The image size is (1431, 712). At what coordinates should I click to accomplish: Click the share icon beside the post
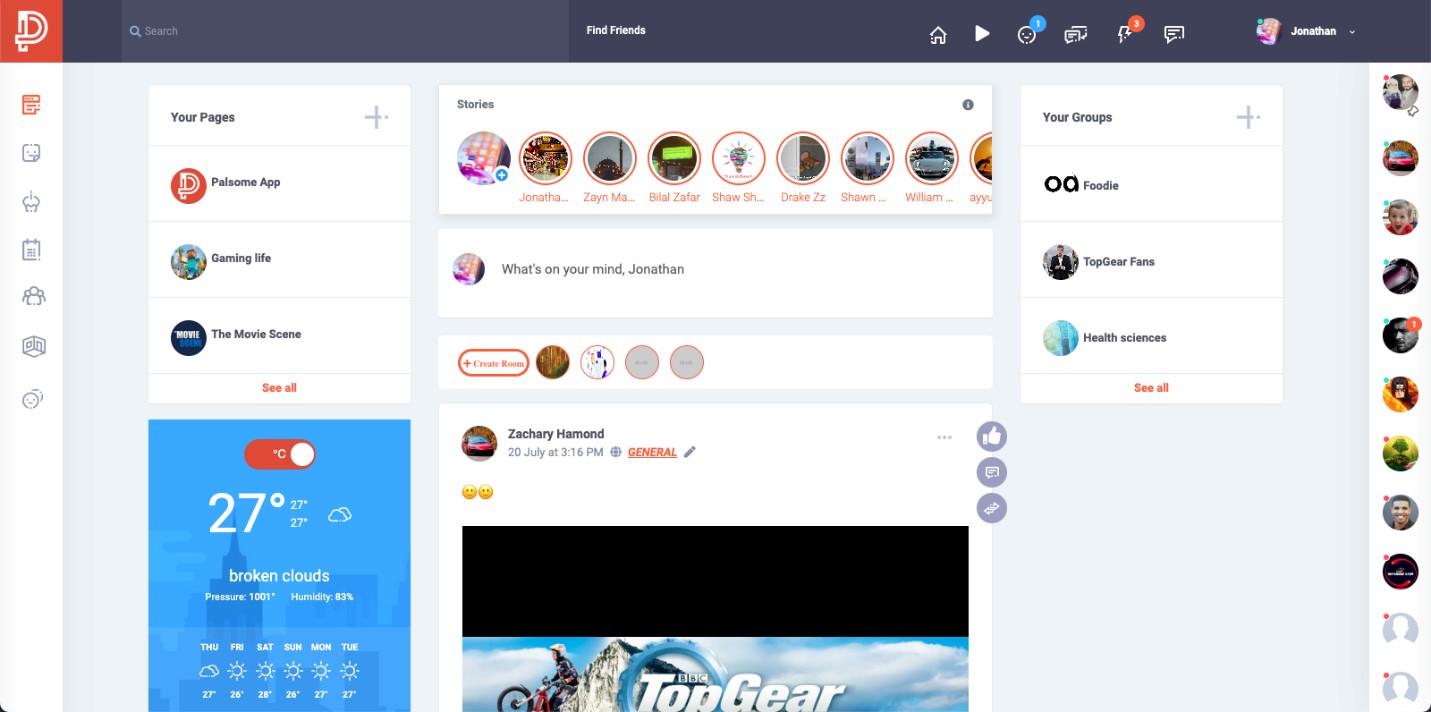coord(991,508)
